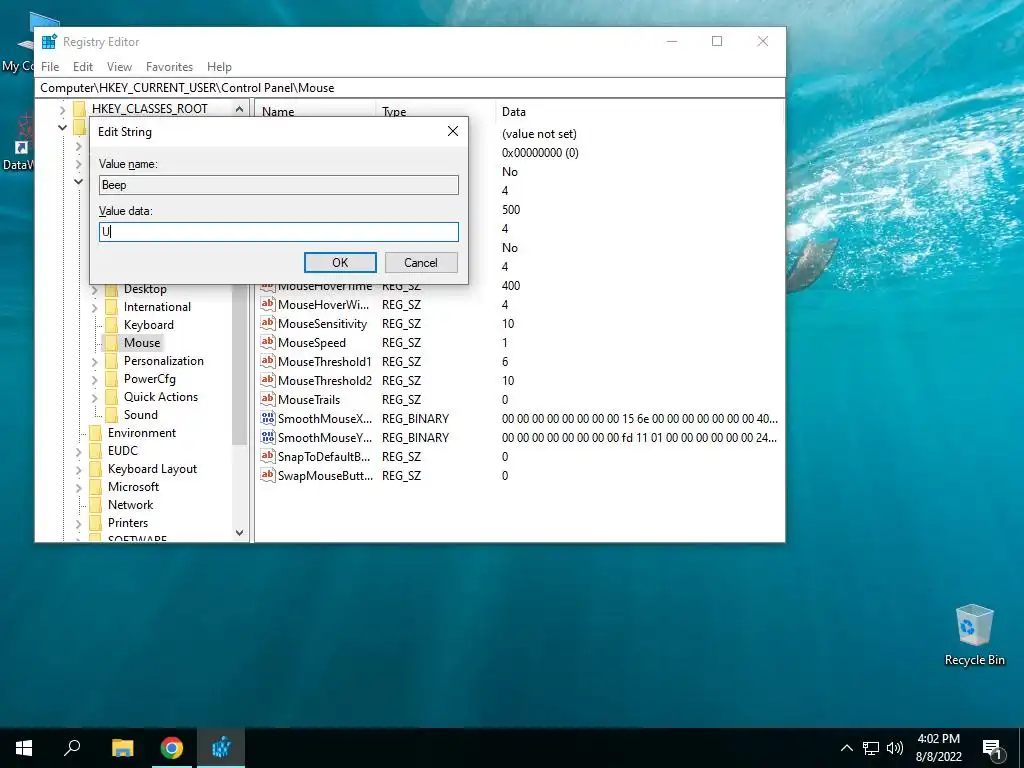Open the Windows Start menu
The width and height of the screenshot is (1024, 768).
[x=24, y=748]
